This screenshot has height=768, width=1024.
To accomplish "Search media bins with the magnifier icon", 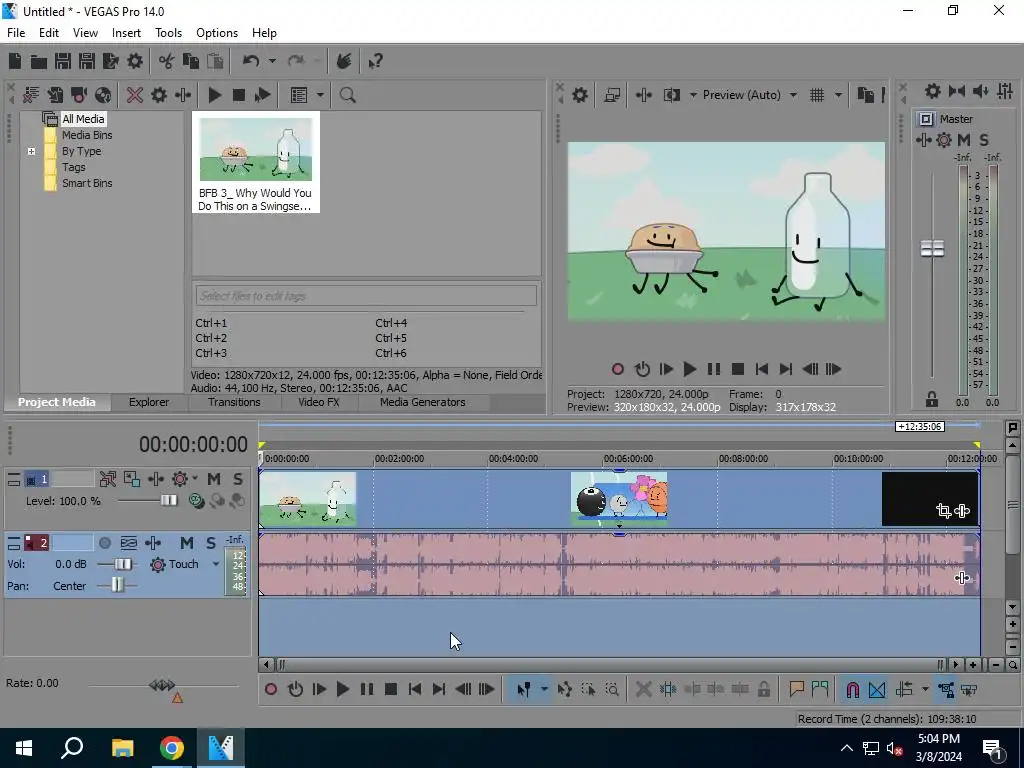I will pyautogui.click(x=347, y=95).
